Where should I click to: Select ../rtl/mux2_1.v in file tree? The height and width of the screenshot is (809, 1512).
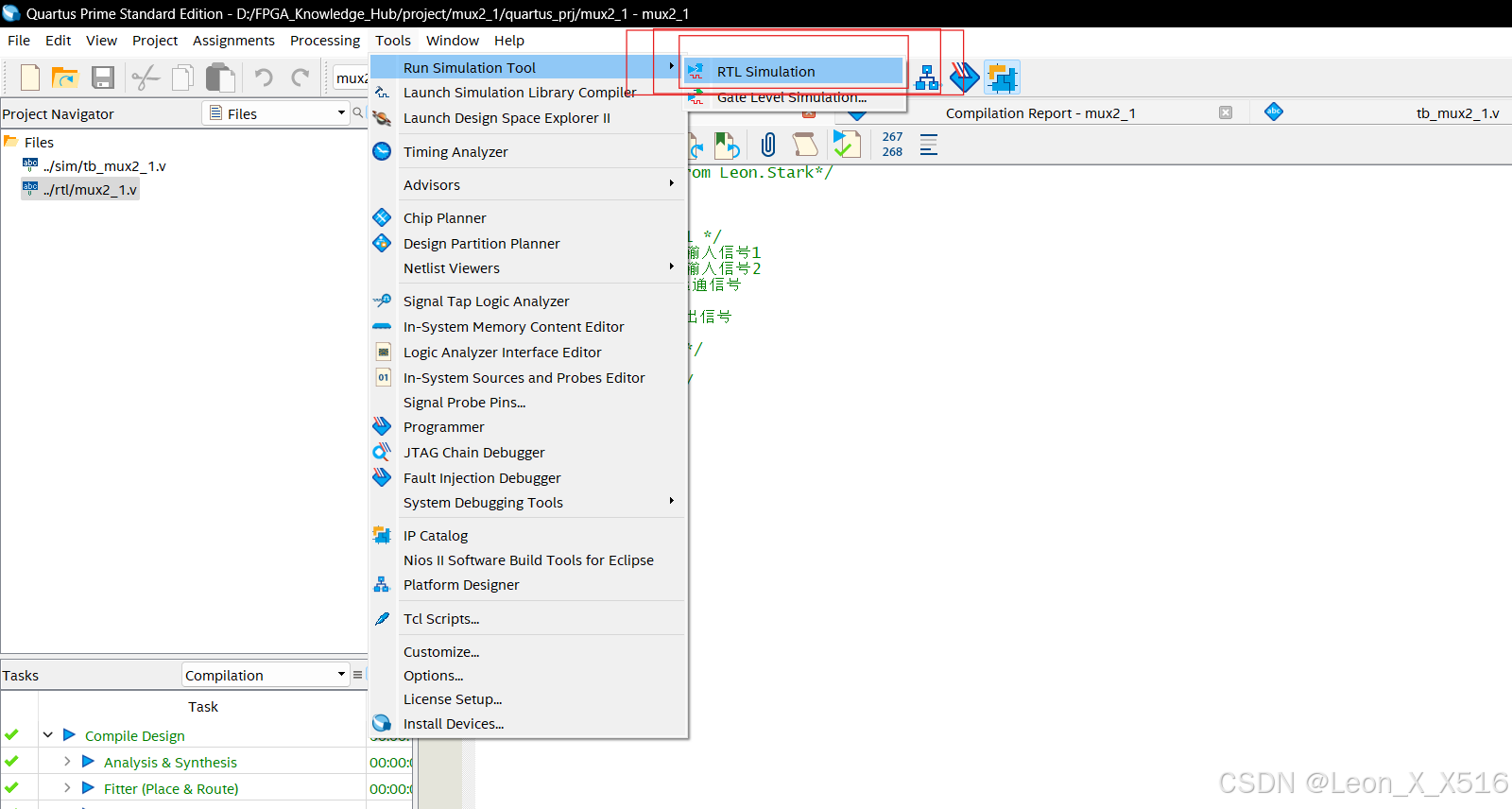(90, 189)
